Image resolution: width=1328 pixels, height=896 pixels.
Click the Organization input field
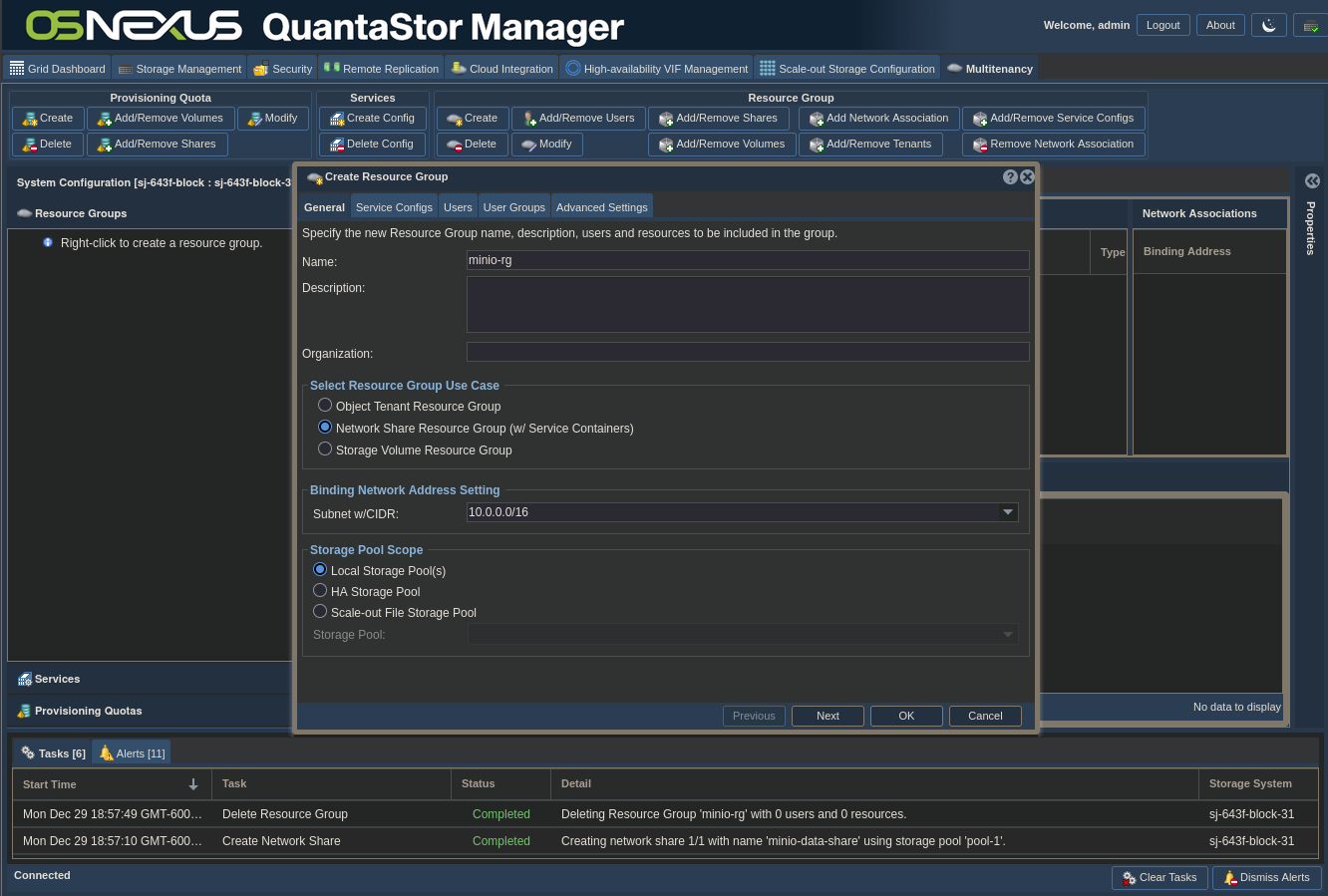pos(748,352)
